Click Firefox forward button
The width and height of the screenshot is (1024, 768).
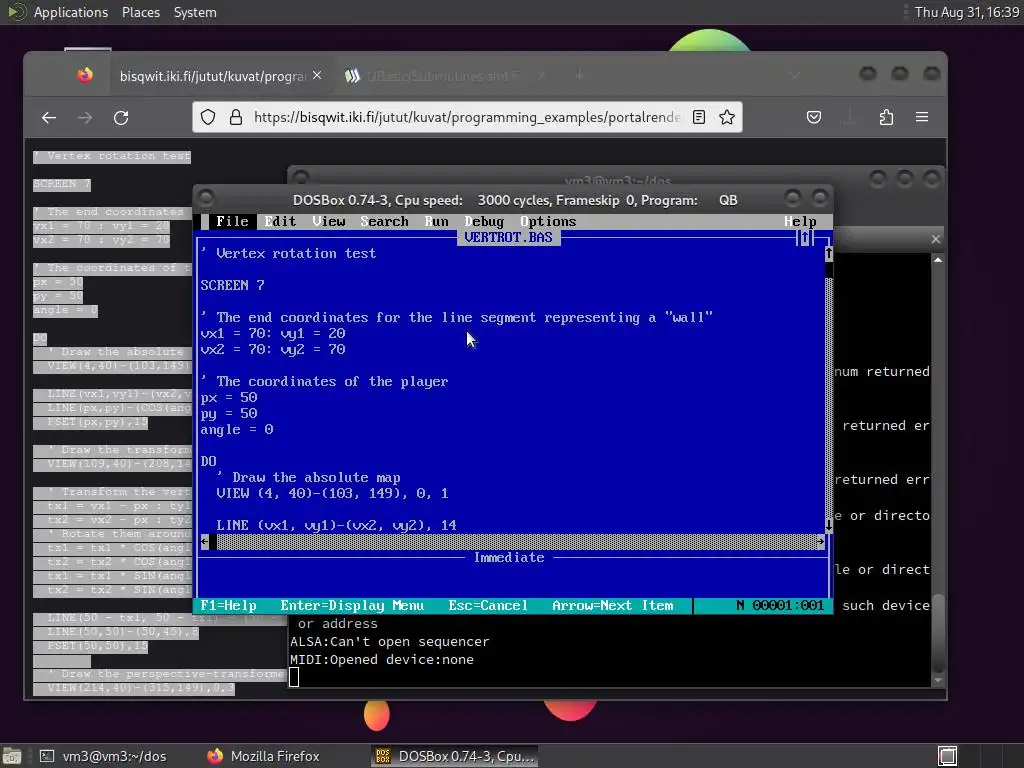coord(85,118)
